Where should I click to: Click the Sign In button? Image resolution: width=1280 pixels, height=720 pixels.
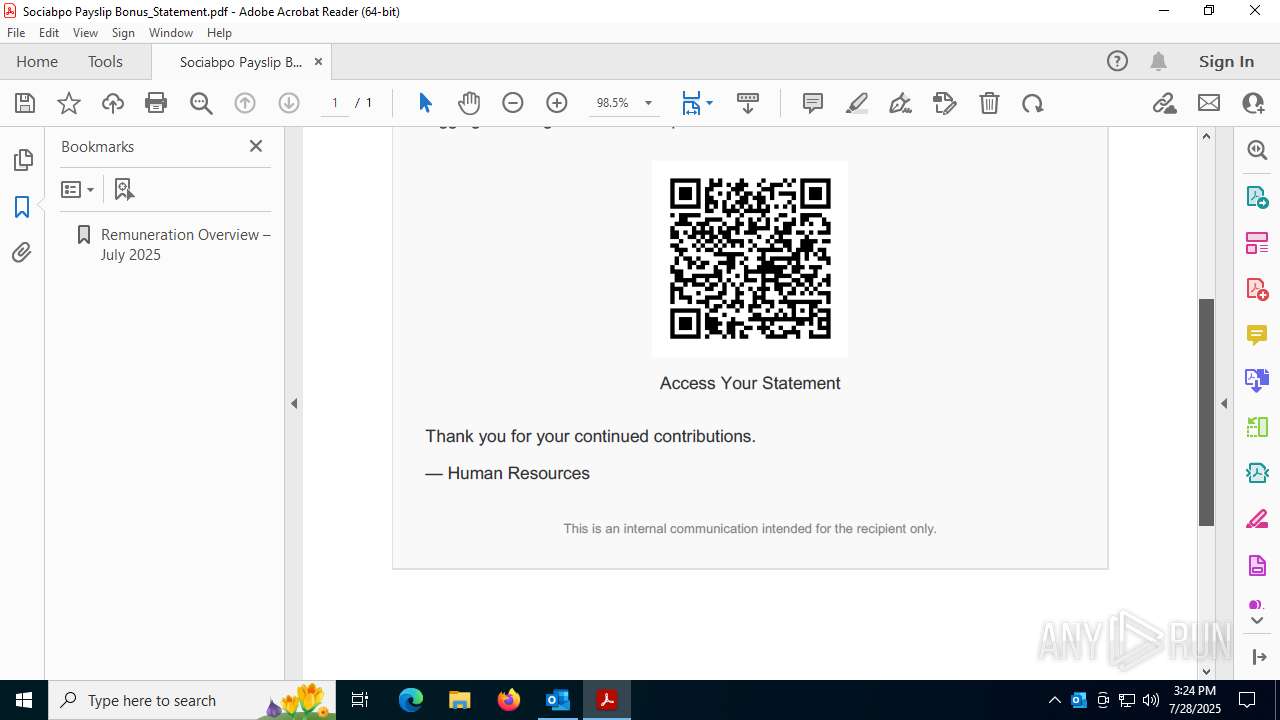tap(1226, 62)
